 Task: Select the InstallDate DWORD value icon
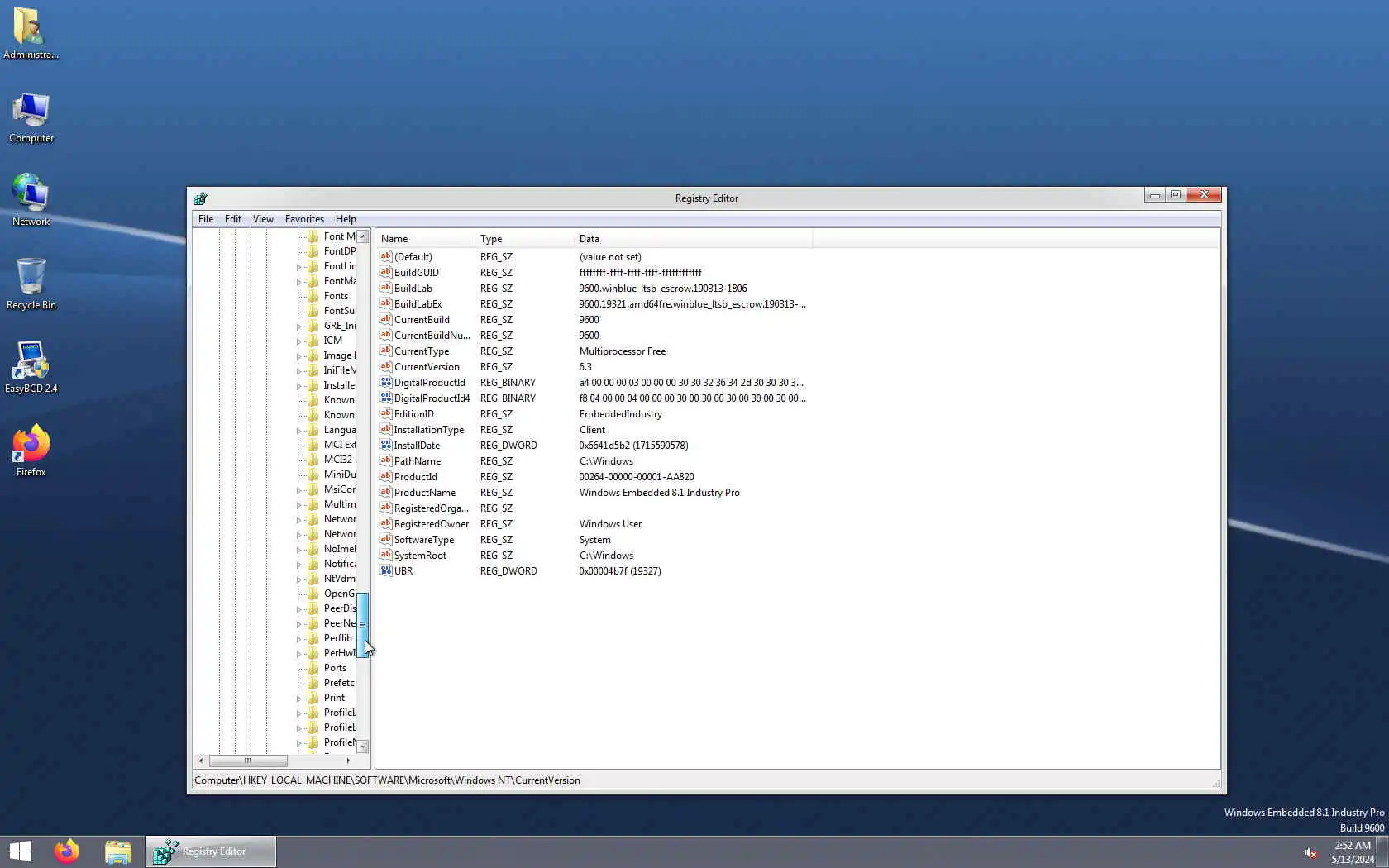coord(385,445)
